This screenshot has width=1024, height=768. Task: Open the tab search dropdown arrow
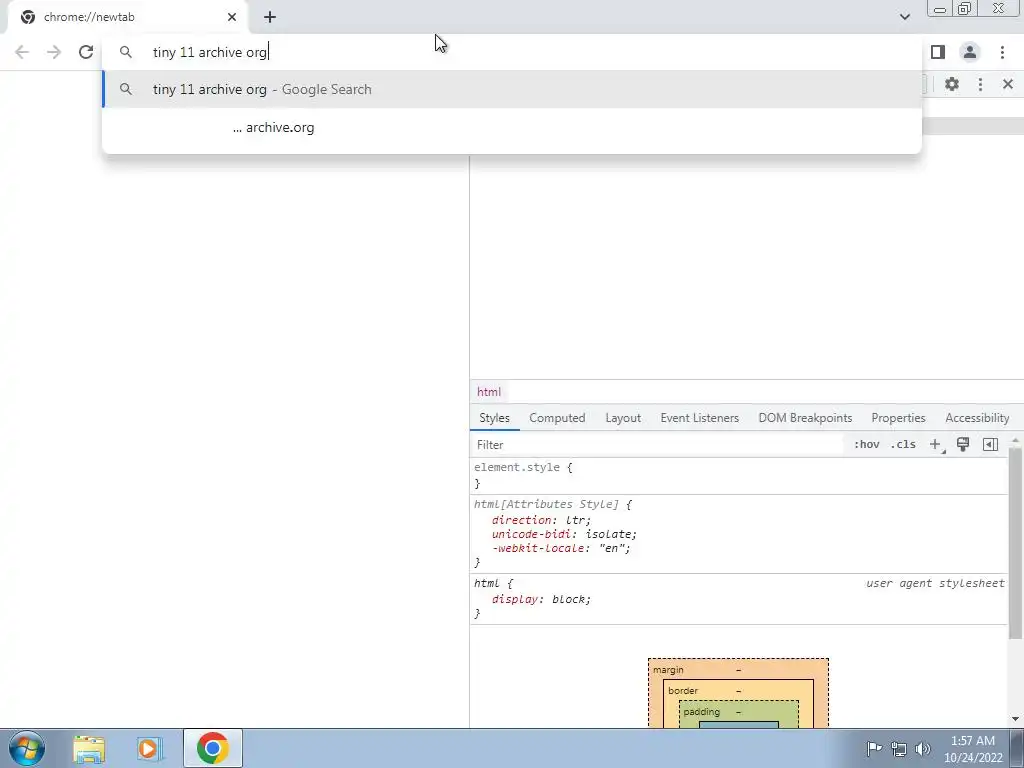(904, 17)
